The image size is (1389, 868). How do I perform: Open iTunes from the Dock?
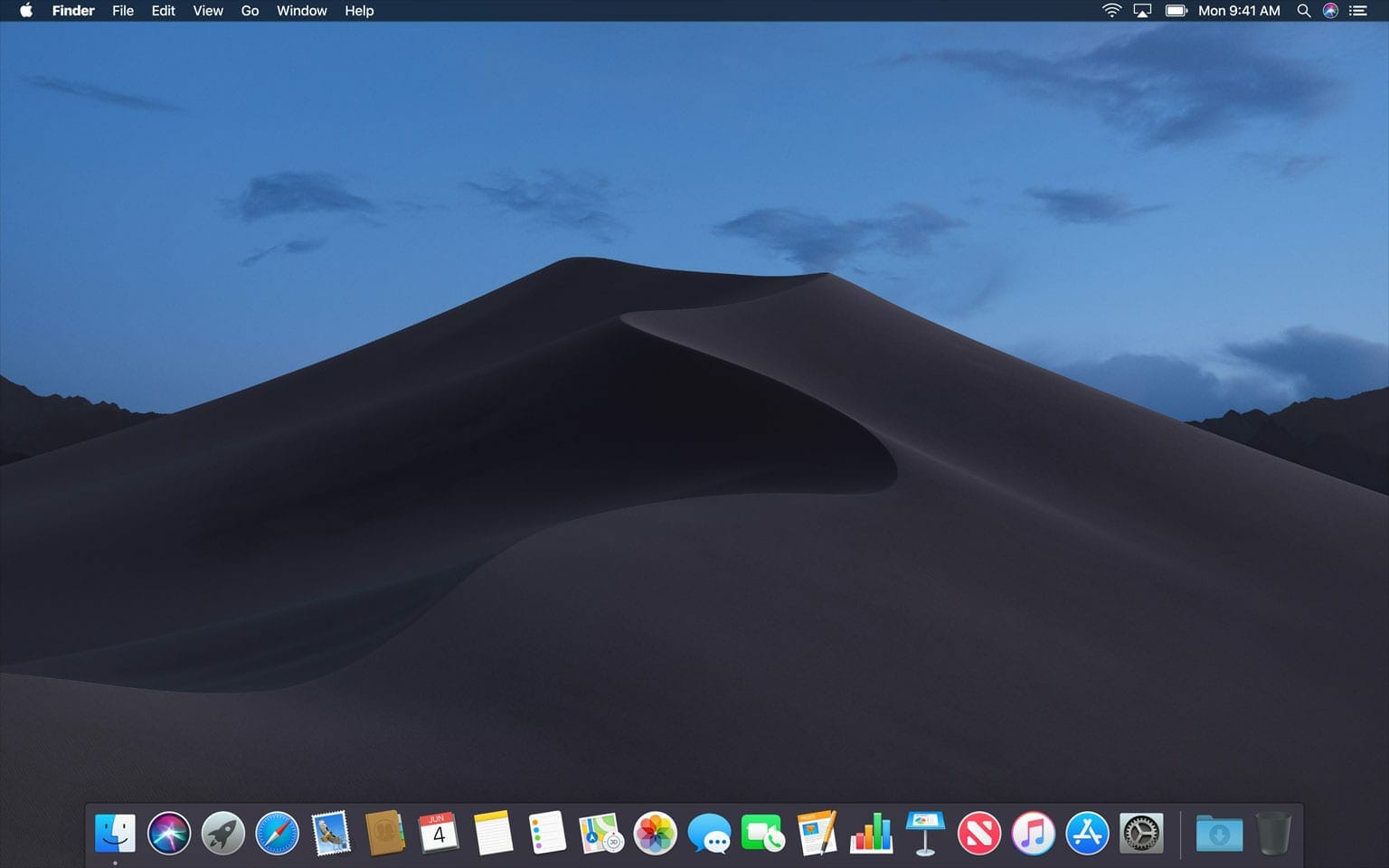[1033, 833]
